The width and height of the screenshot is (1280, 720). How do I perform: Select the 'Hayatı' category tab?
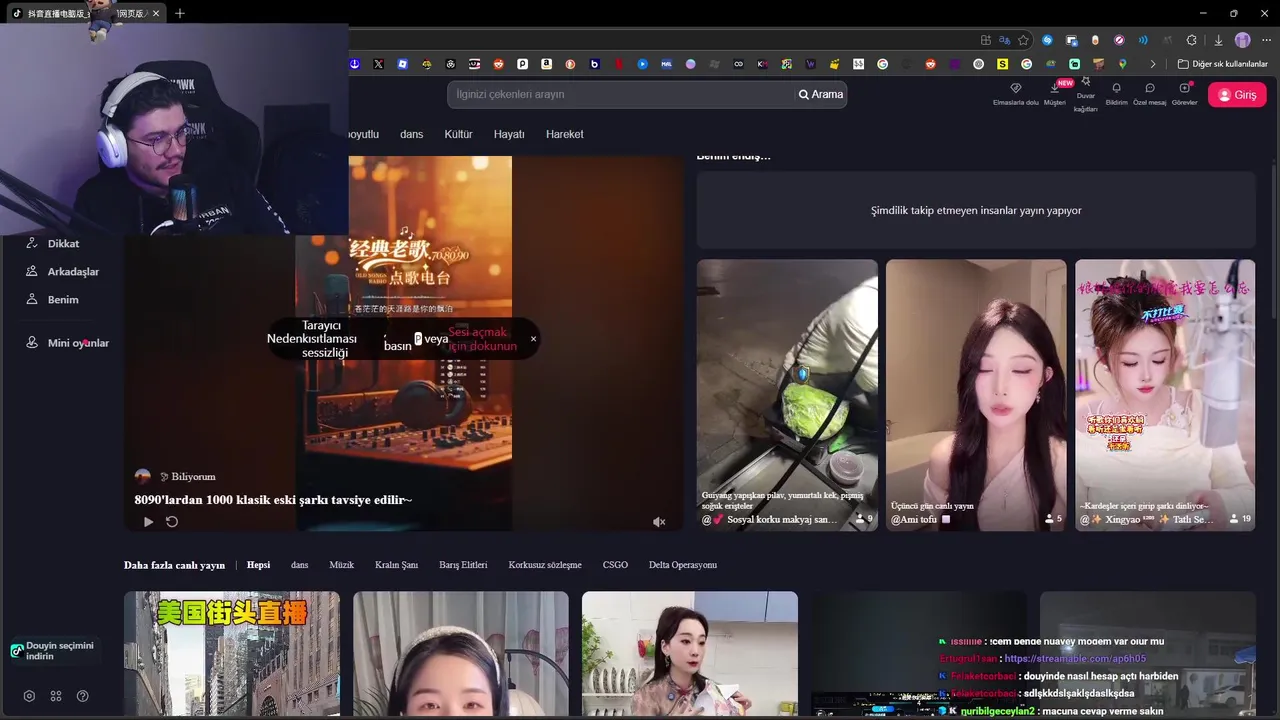point(509,134)
